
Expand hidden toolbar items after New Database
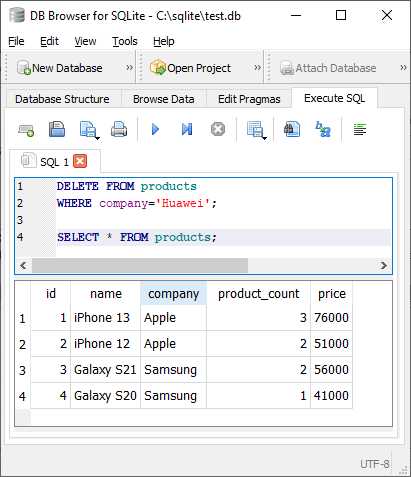click(x=129, y=68)
